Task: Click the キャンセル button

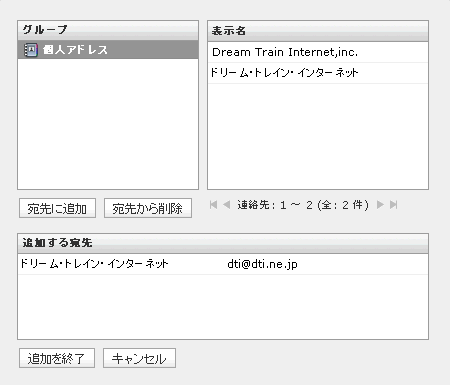Action: pos(139,358)
